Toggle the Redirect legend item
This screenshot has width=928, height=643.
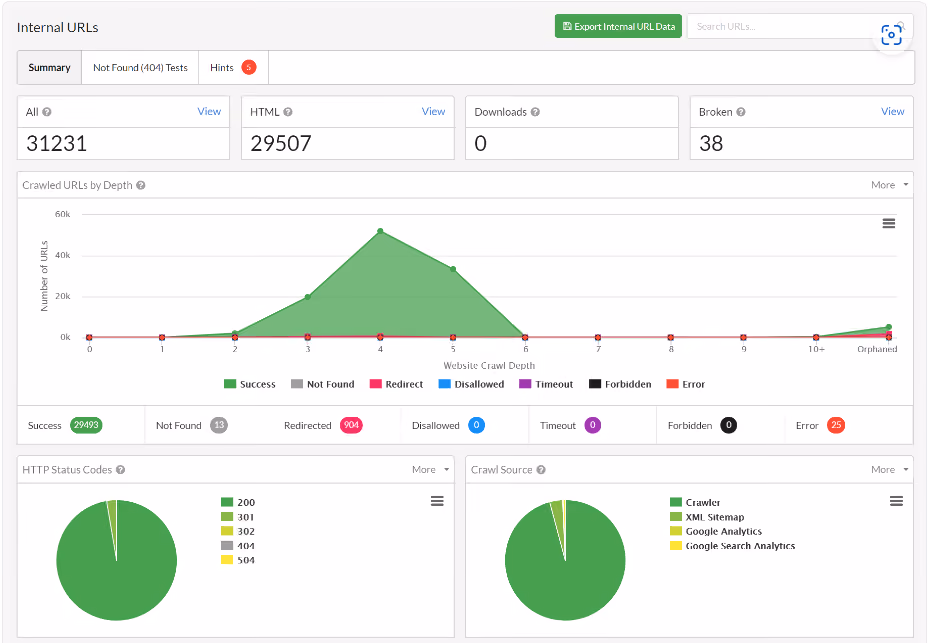coord(397,384)
